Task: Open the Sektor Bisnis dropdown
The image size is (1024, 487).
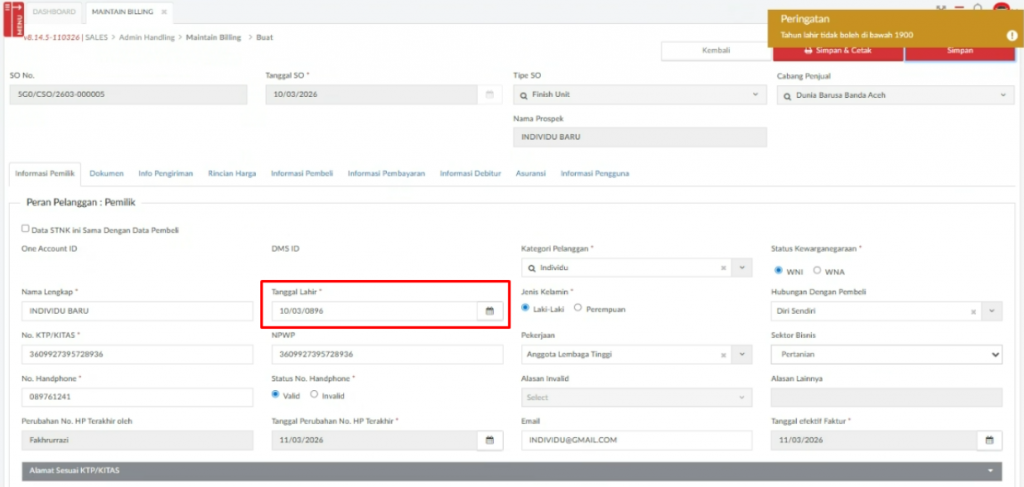Action: point(994,354)
